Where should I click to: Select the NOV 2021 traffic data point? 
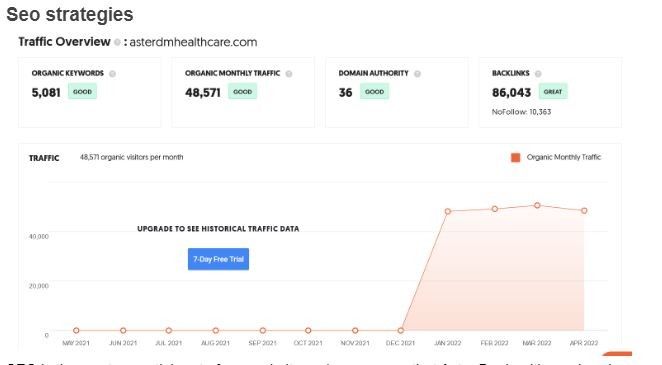coord(355,330)
